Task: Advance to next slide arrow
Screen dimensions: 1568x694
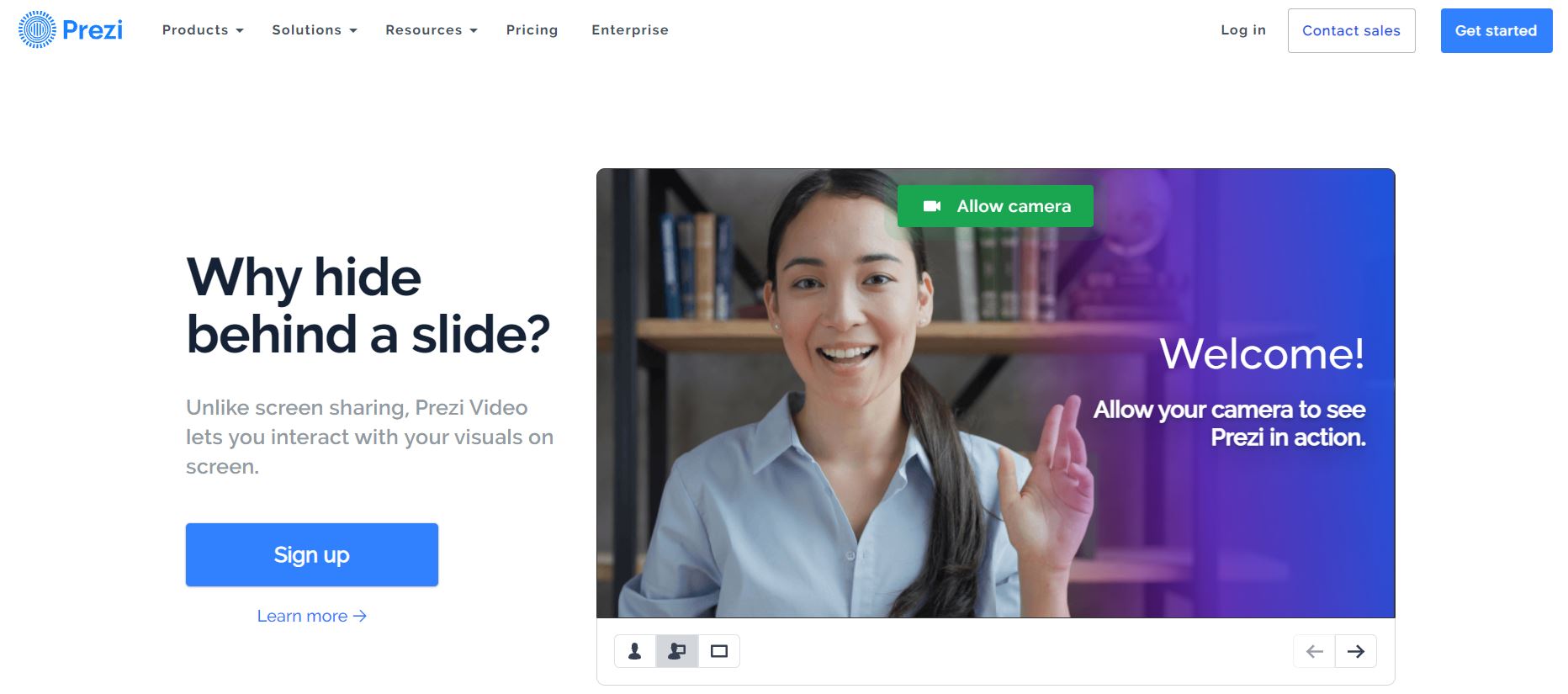Action: 1356,651
